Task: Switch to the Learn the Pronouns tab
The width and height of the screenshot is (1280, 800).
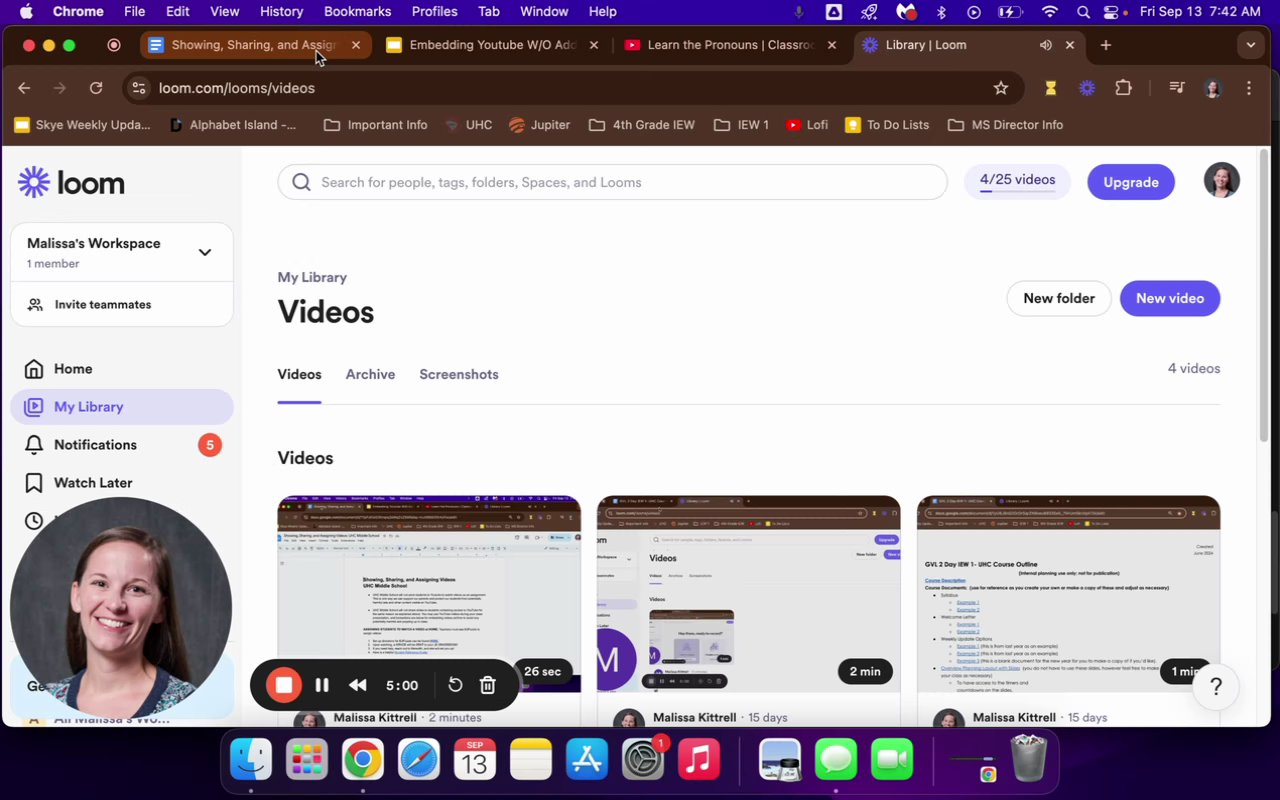Action: coord(731,45)
